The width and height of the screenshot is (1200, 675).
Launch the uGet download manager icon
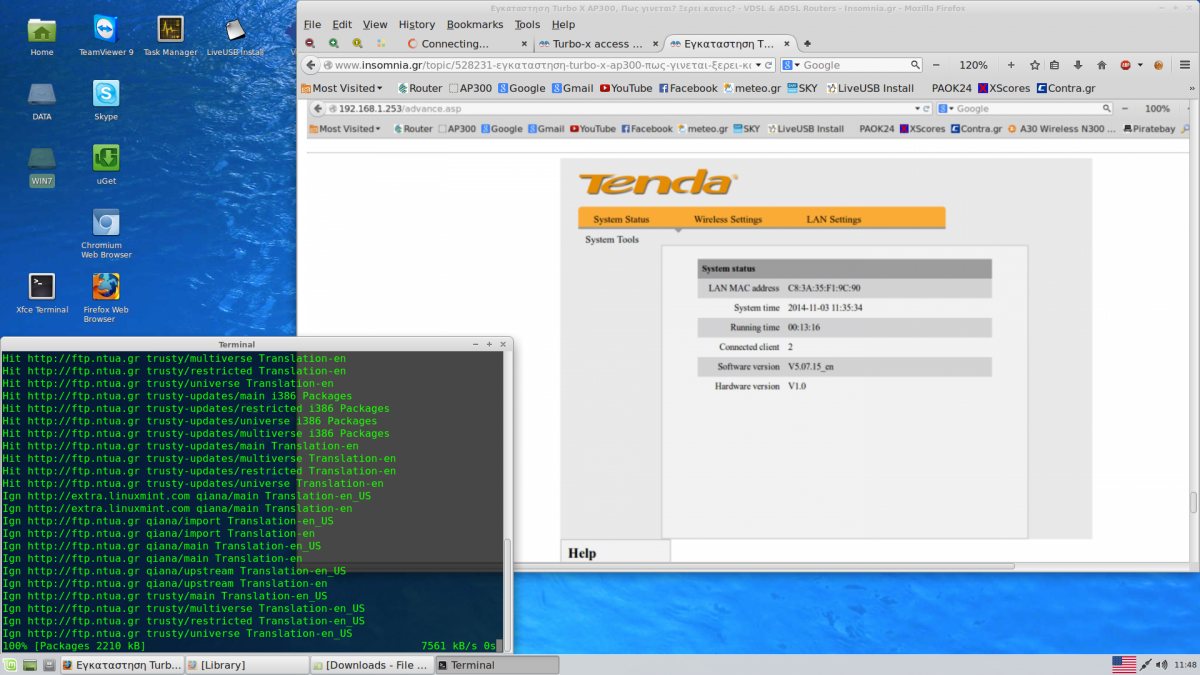106,165
